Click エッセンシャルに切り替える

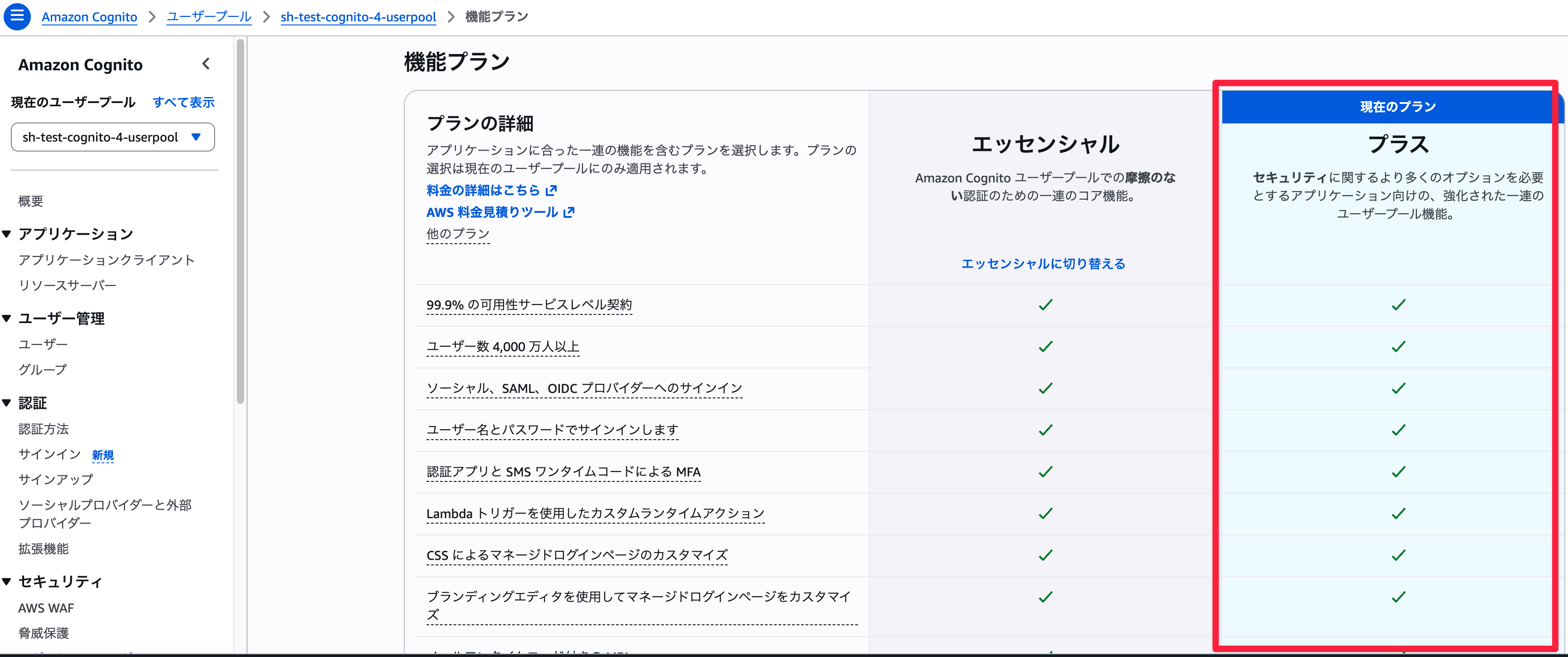(1044, 264)
